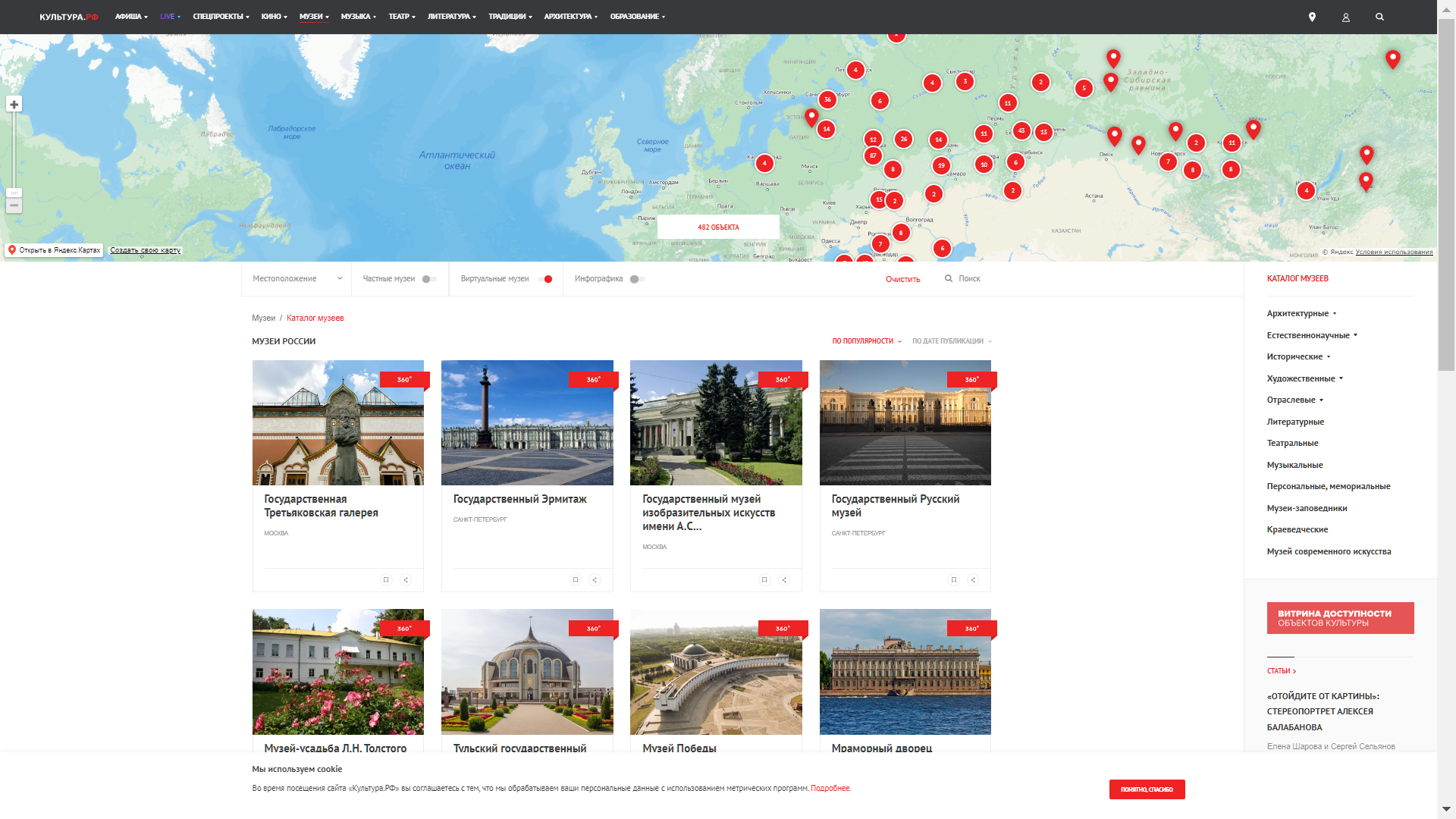Viewport: 1456px width, 819px height.
Task: Open the Мраморный дворец thumbnail
Action: point(905,672)
